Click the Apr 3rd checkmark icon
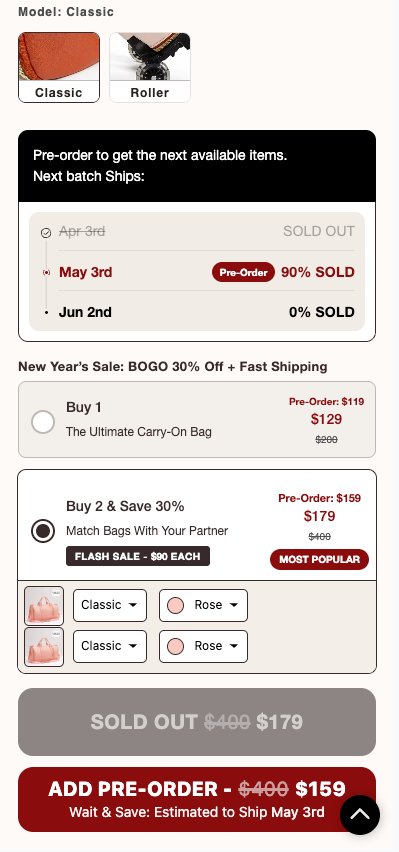 pos(46,233)
